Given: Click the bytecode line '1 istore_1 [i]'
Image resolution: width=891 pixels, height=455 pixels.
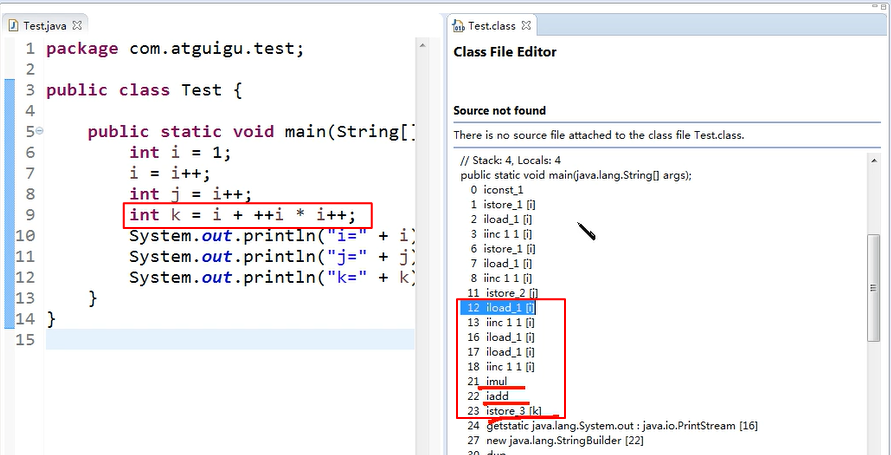Looking at the screenshot, I should [501, 204].
